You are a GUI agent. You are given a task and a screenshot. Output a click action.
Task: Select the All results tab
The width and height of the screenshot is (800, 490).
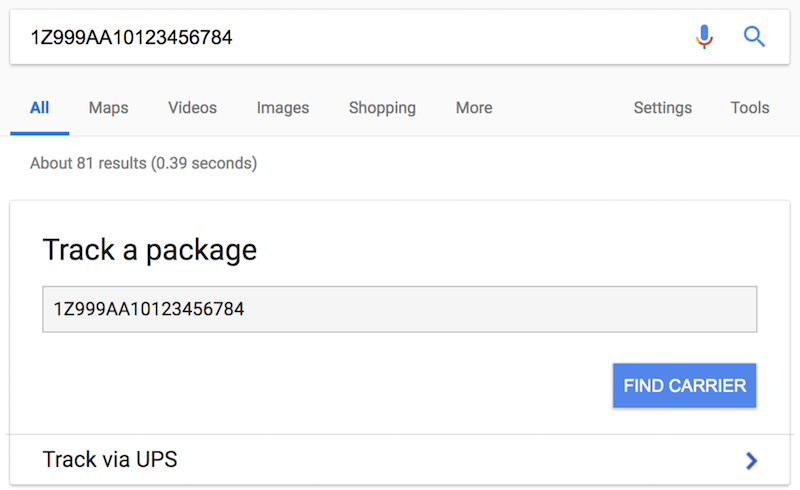tap(39, 108)
